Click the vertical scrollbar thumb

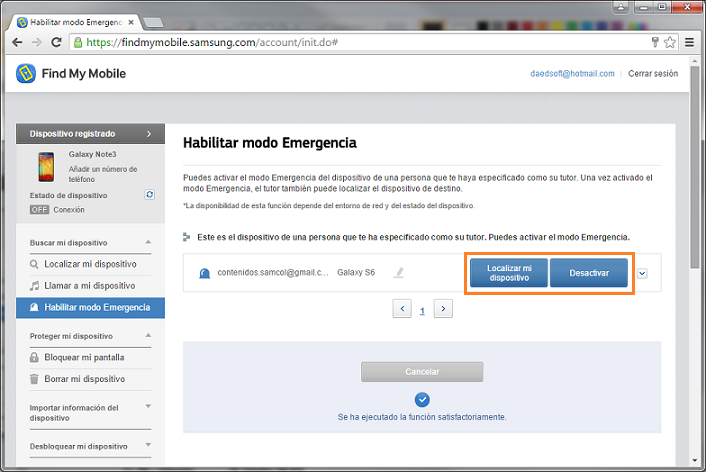pyautogui.click(x=695, y=168)
